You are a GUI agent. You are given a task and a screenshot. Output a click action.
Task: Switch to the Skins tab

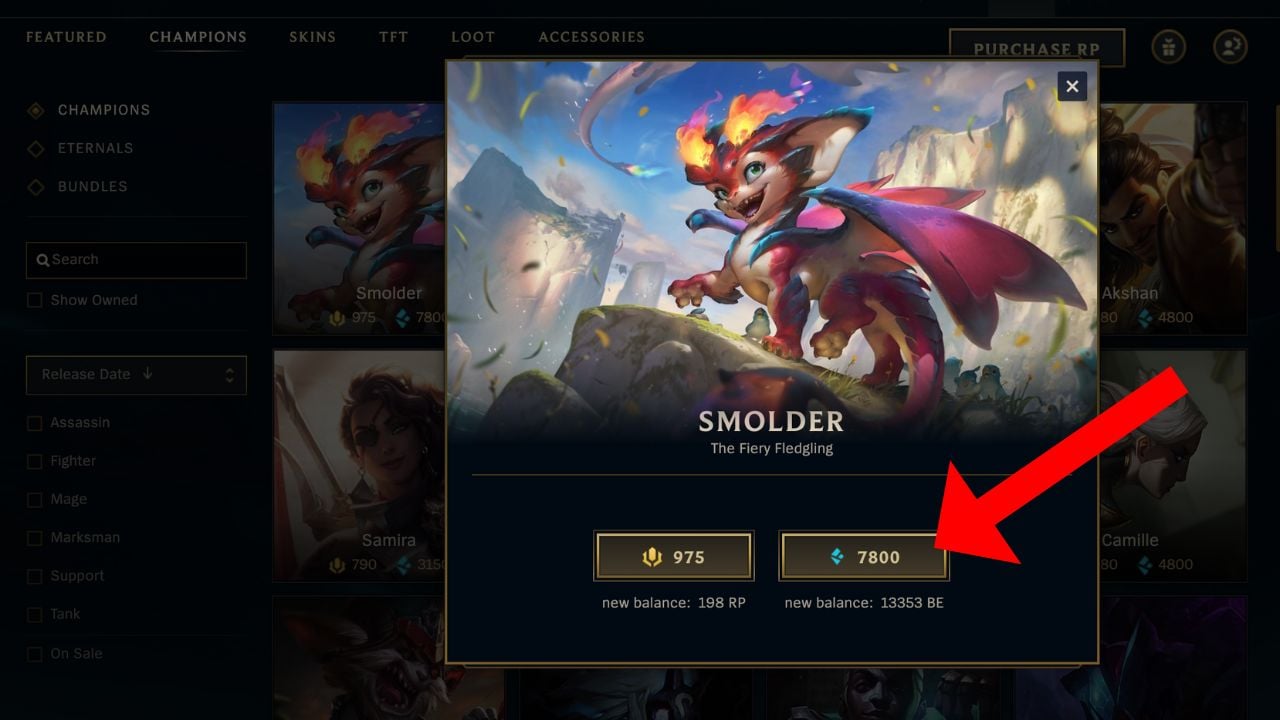(x=313, y=37)
